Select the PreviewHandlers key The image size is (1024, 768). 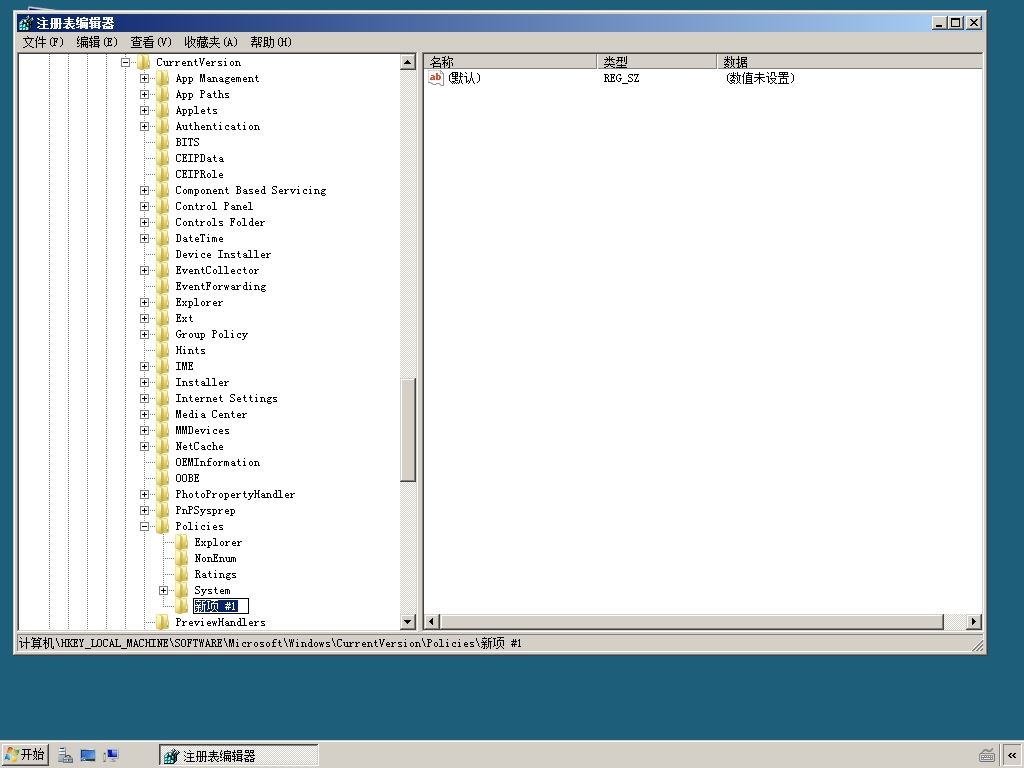[x=220, y=622]
